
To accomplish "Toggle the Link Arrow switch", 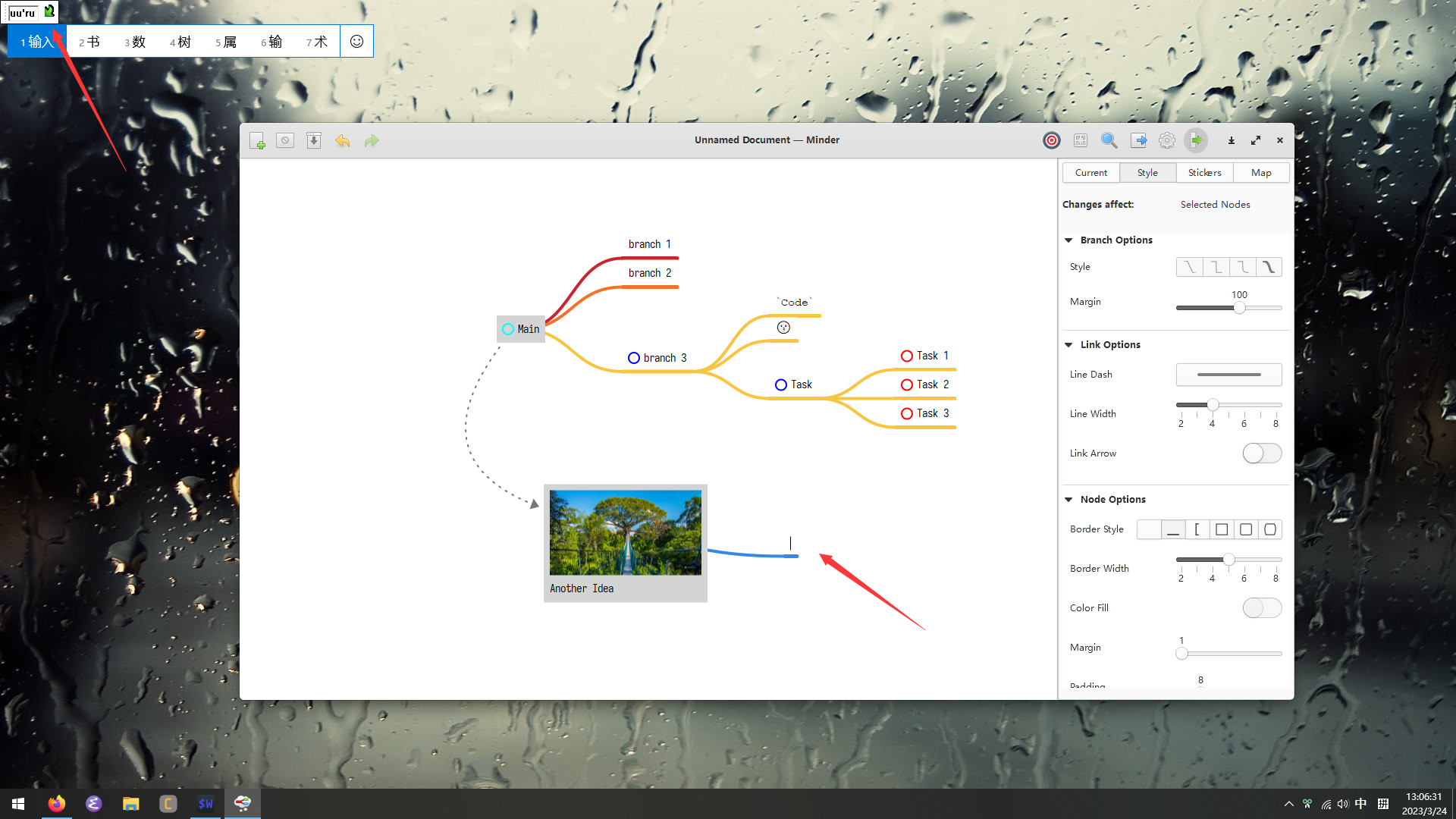I will (1262, 453).
